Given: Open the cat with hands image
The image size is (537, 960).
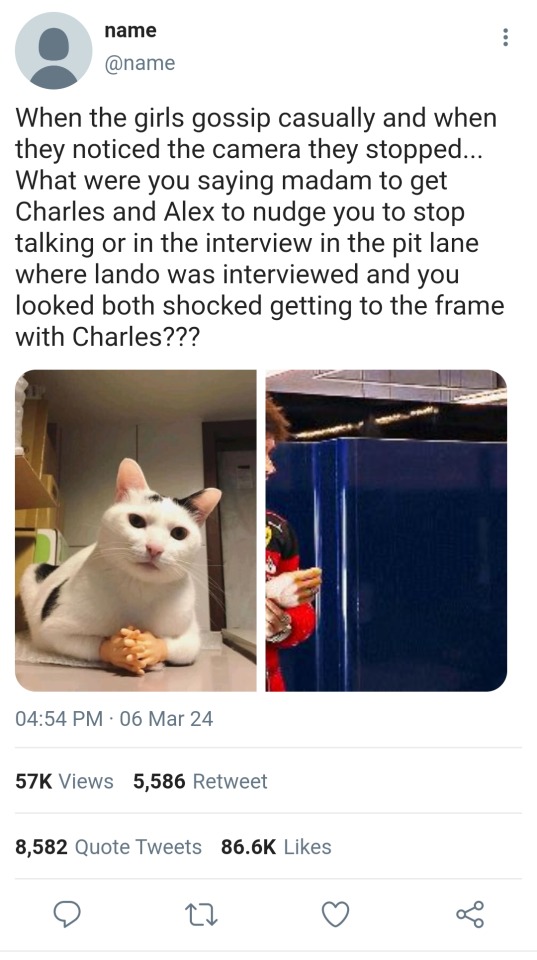Looking at the screenshot, I should [x=135, y=530].
